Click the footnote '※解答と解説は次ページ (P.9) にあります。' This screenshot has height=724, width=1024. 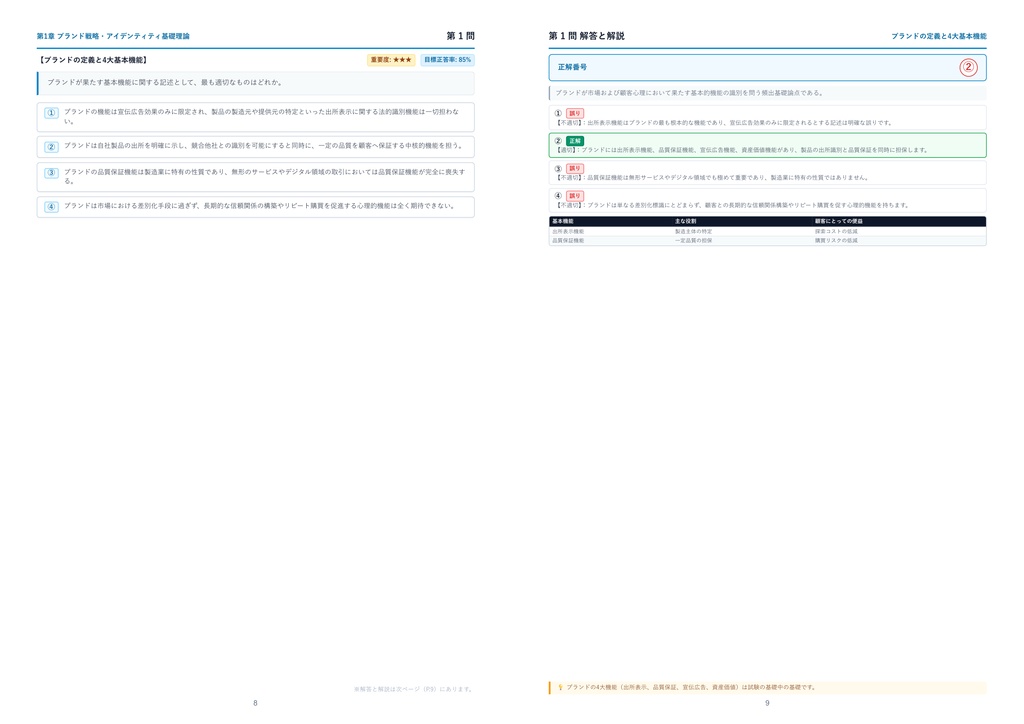[414, 689]
